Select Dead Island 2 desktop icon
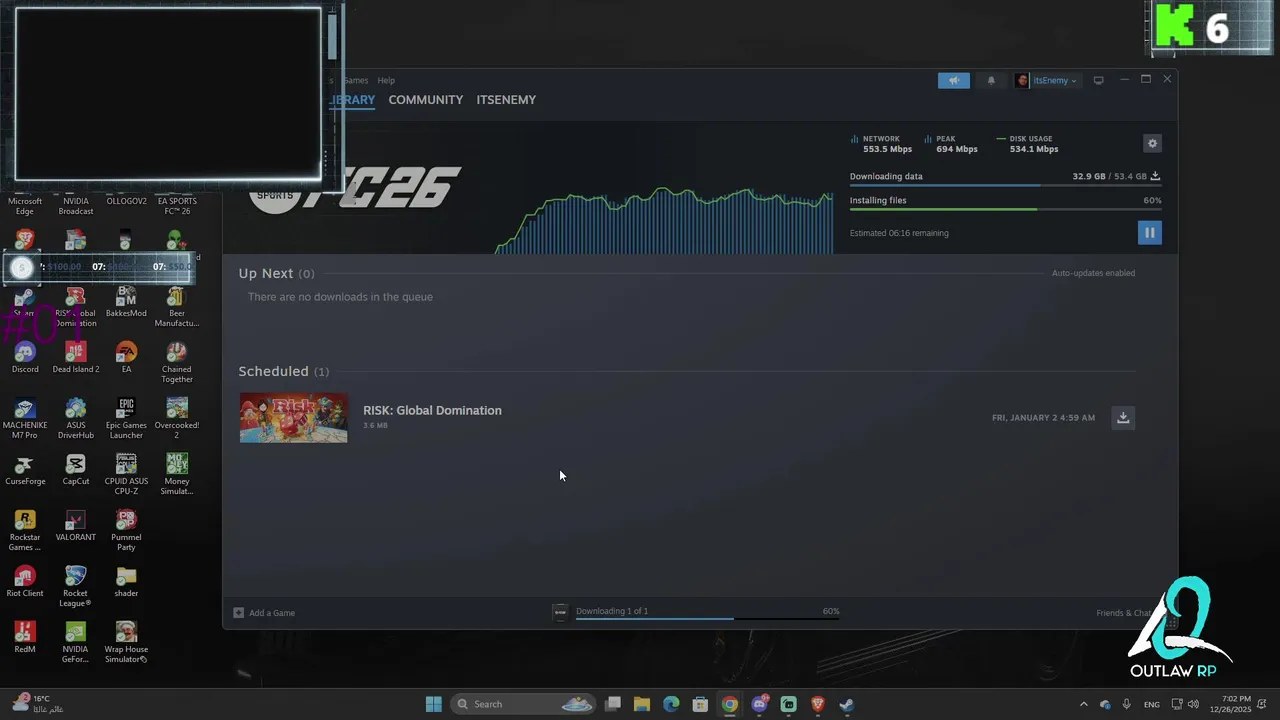The height and width of the screenshot is (720, 1280). tap(76, 357)
